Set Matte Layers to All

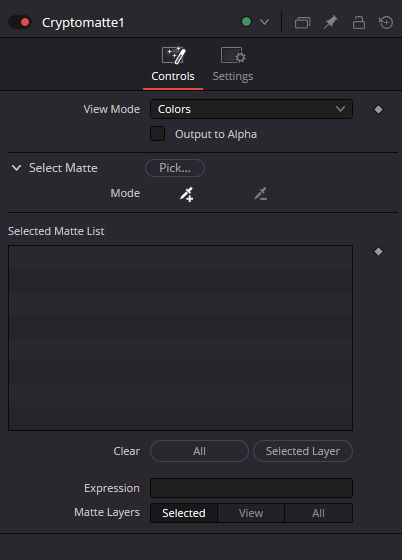click(x=318, y=513)
